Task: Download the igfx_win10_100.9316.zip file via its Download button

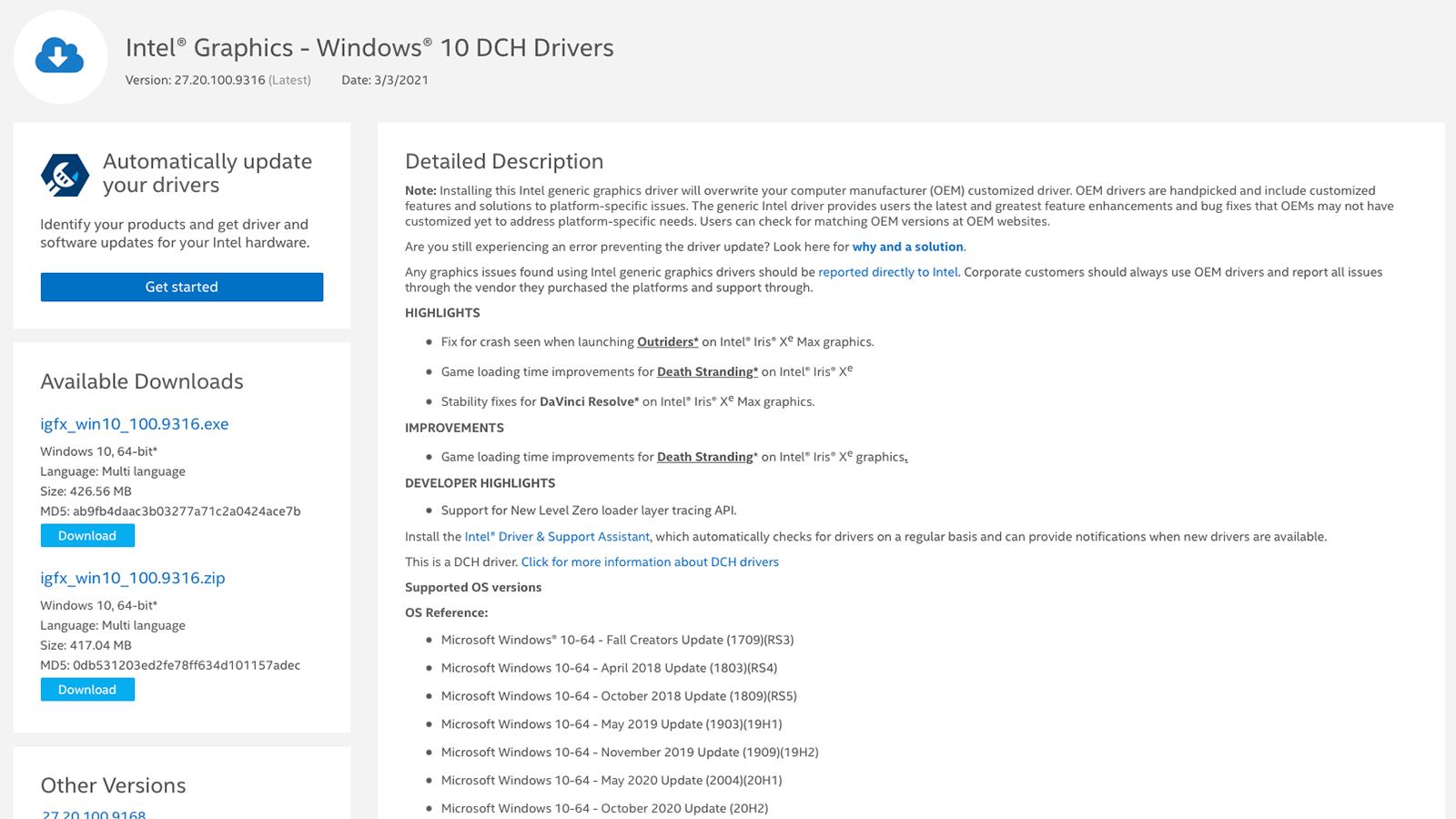Action: pos(87,689)
